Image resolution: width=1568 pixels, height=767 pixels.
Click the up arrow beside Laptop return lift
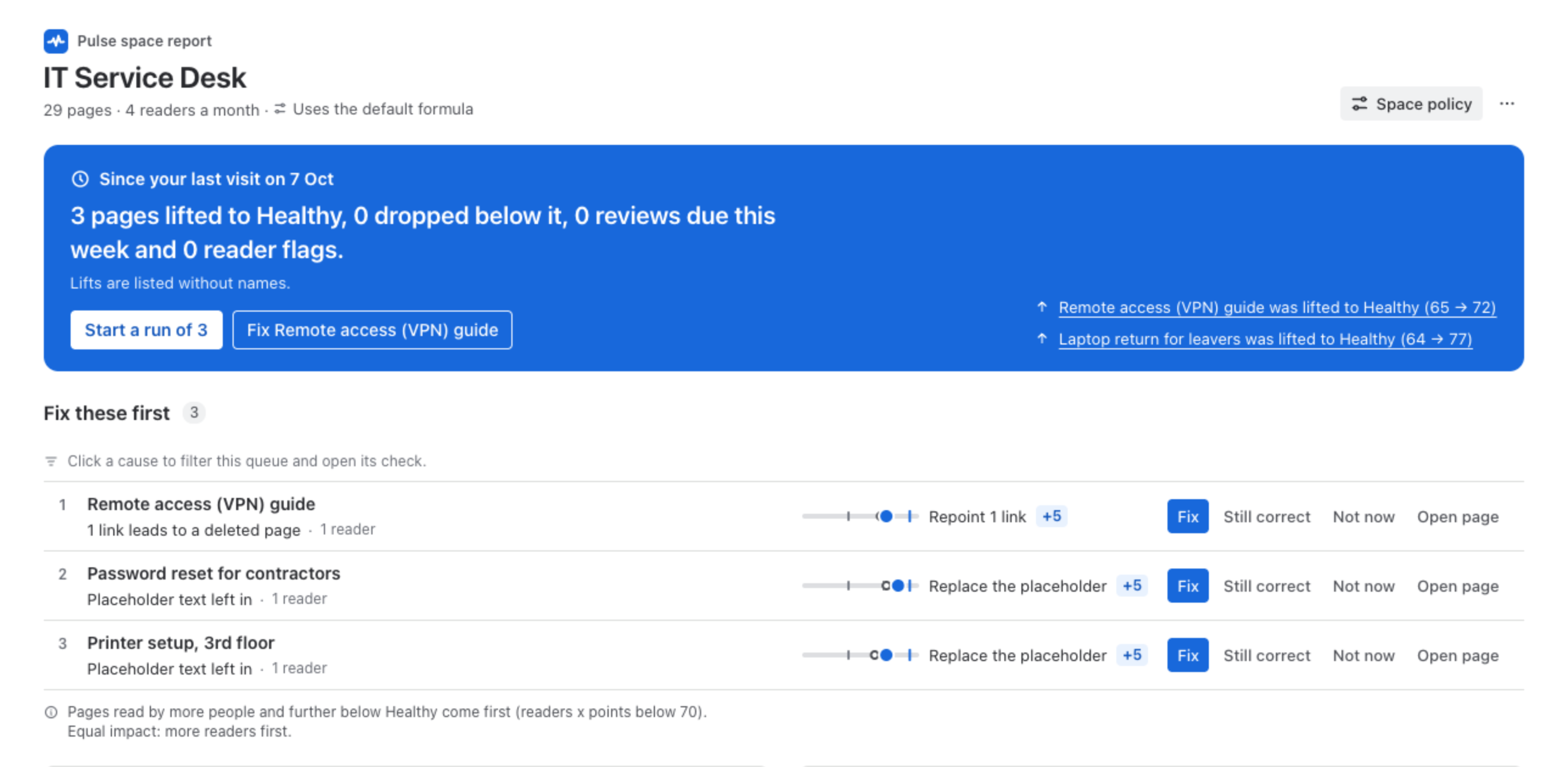coord(1042,338)
